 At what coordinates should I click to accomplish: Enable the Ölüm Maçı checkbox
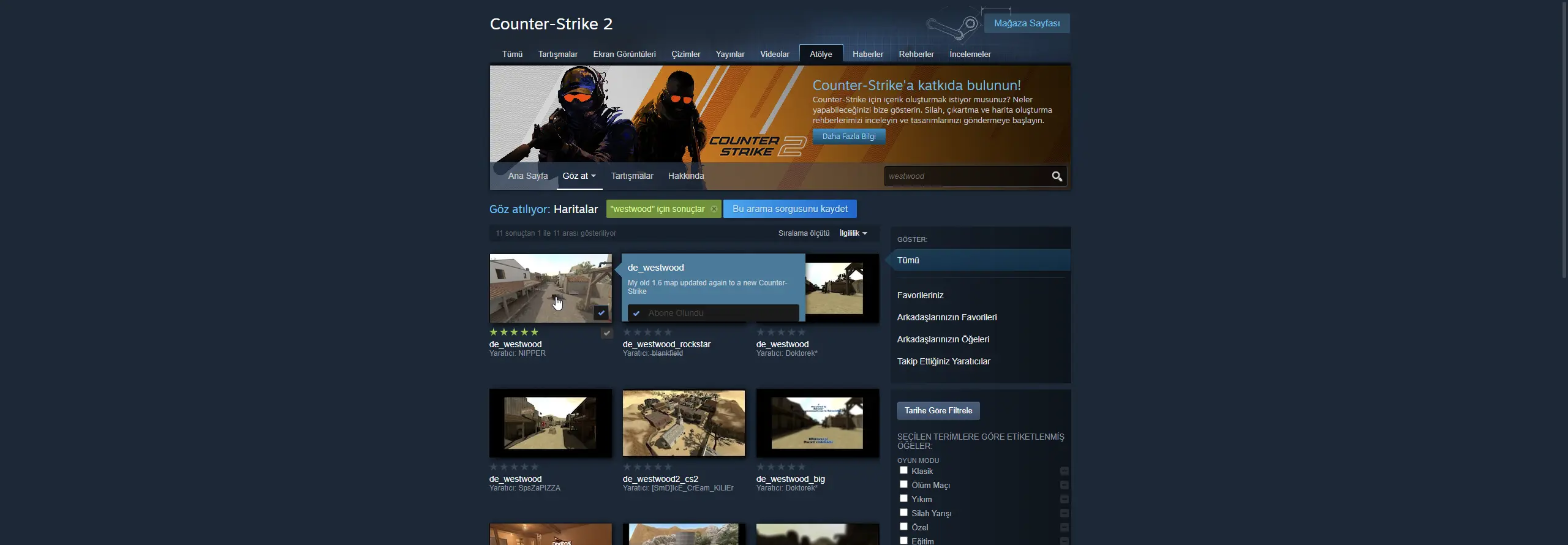pos(903,484)
